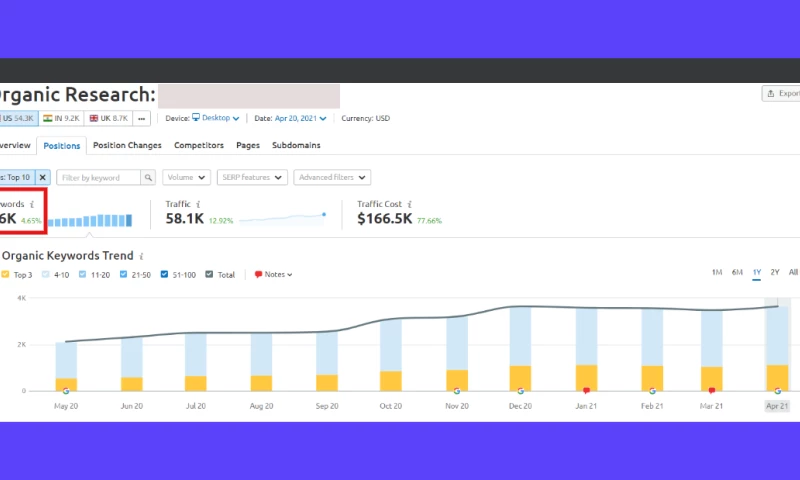Click the Export button

point(781,93)
